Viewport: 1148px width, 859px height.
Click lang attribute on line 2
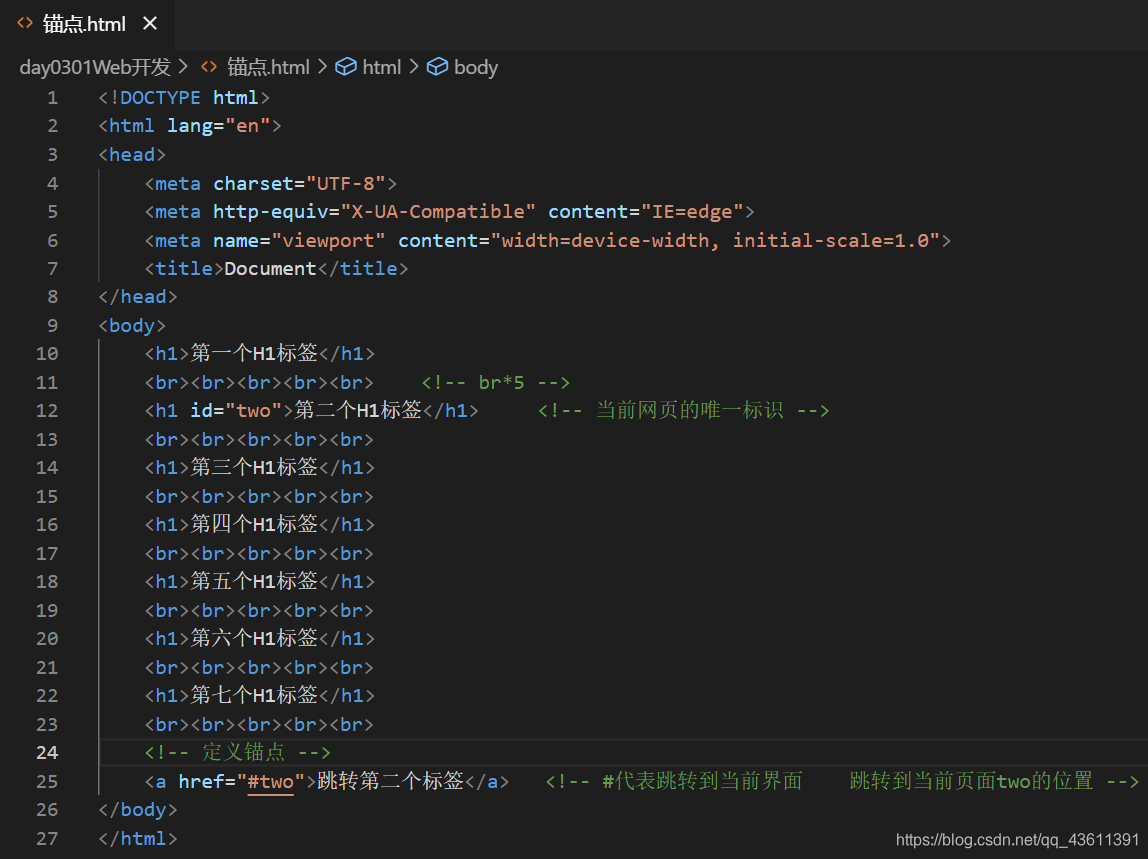(190, 126)
